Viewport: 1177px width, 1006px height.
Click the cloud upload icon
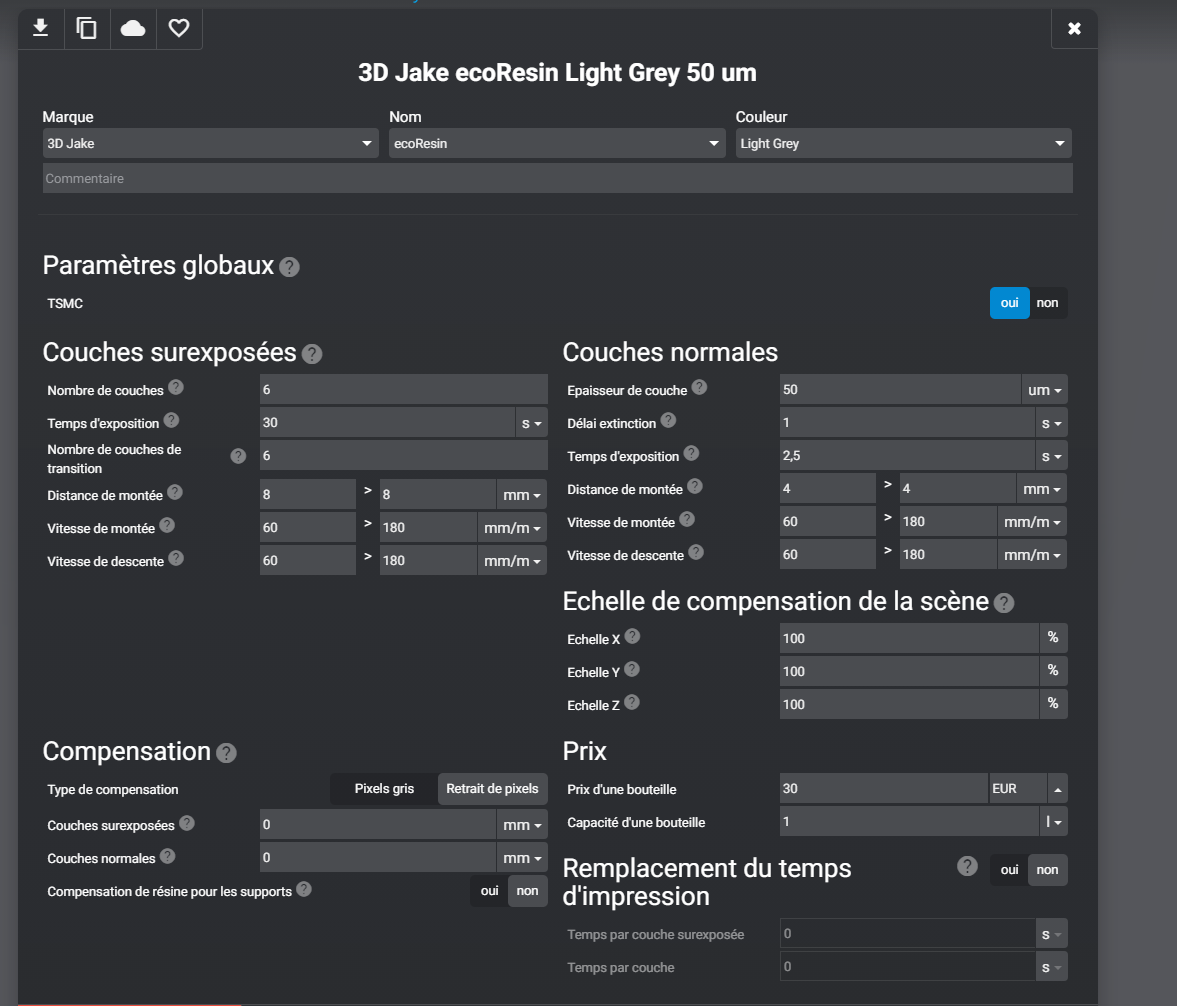133,29
